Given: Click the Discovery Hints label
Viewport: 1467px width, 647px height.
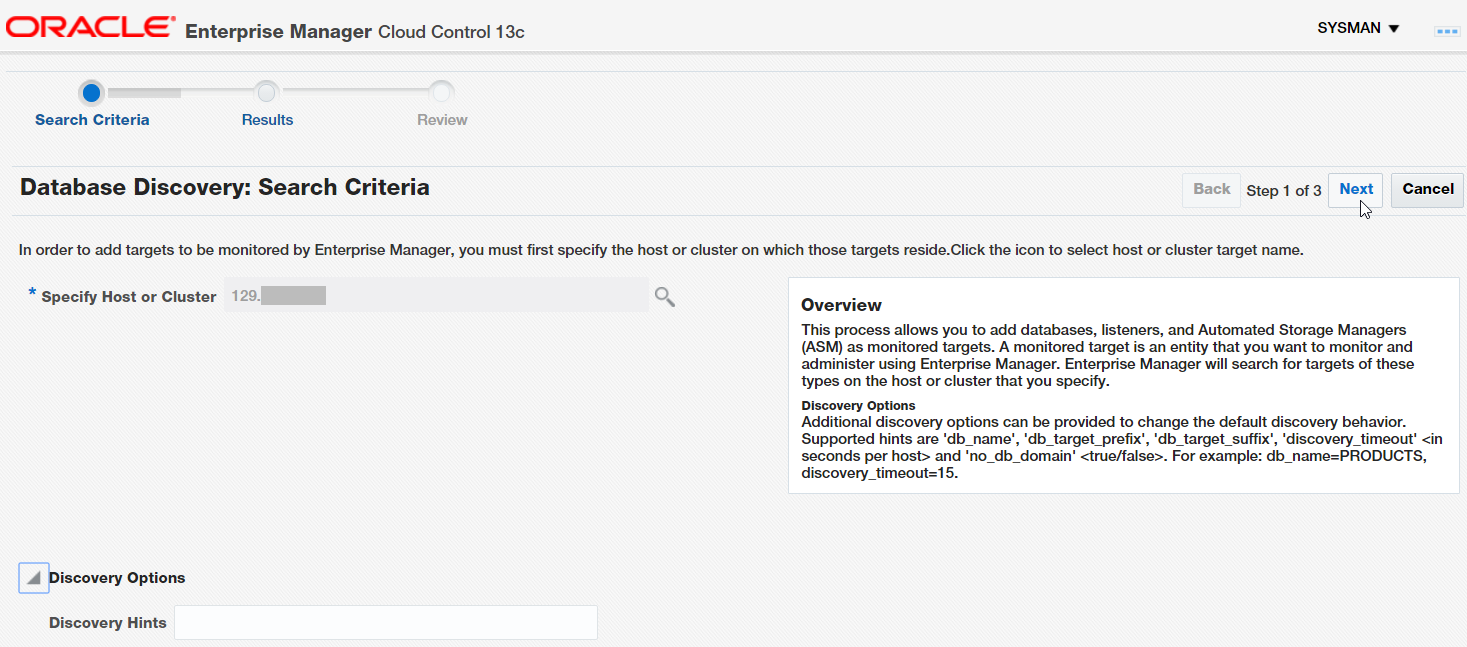Looking at the screenshot, I should (x=108, y=623).
